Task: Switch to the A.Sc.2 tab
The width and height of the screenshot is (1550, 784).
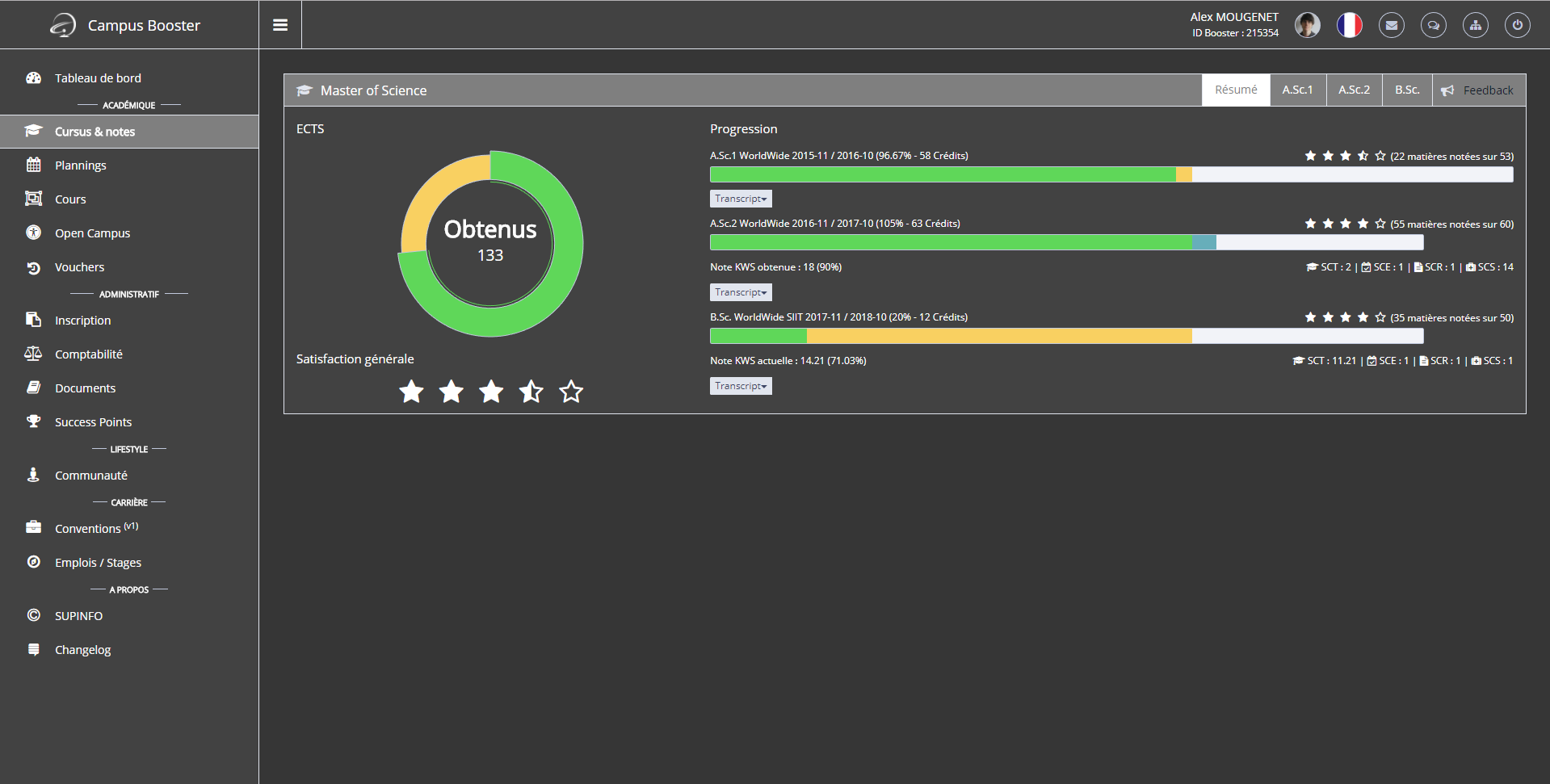Action: point(1355,90)
